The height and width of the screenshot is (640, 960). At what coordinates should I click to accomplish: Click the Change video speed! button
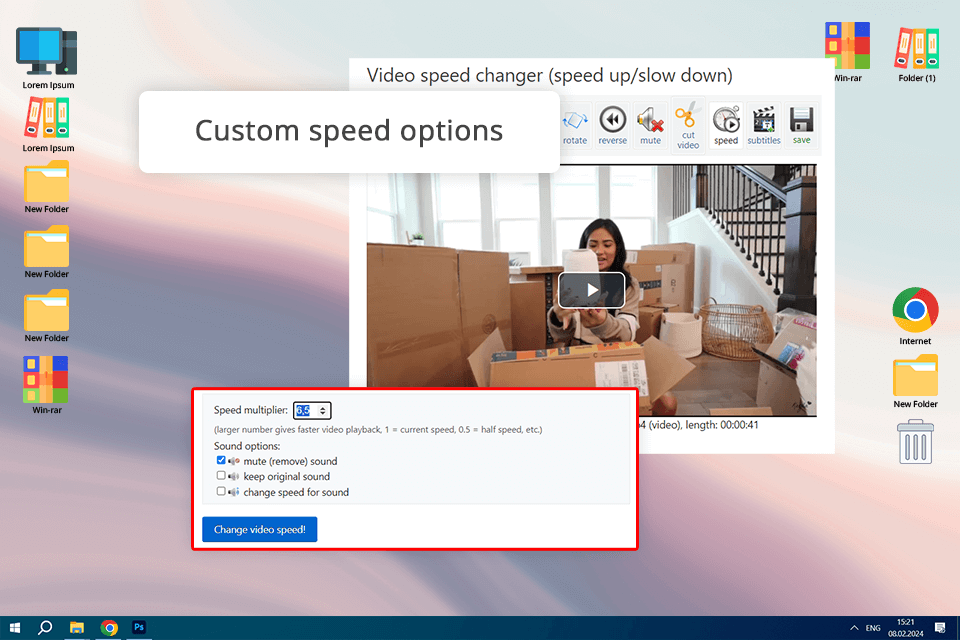[260, 529]
